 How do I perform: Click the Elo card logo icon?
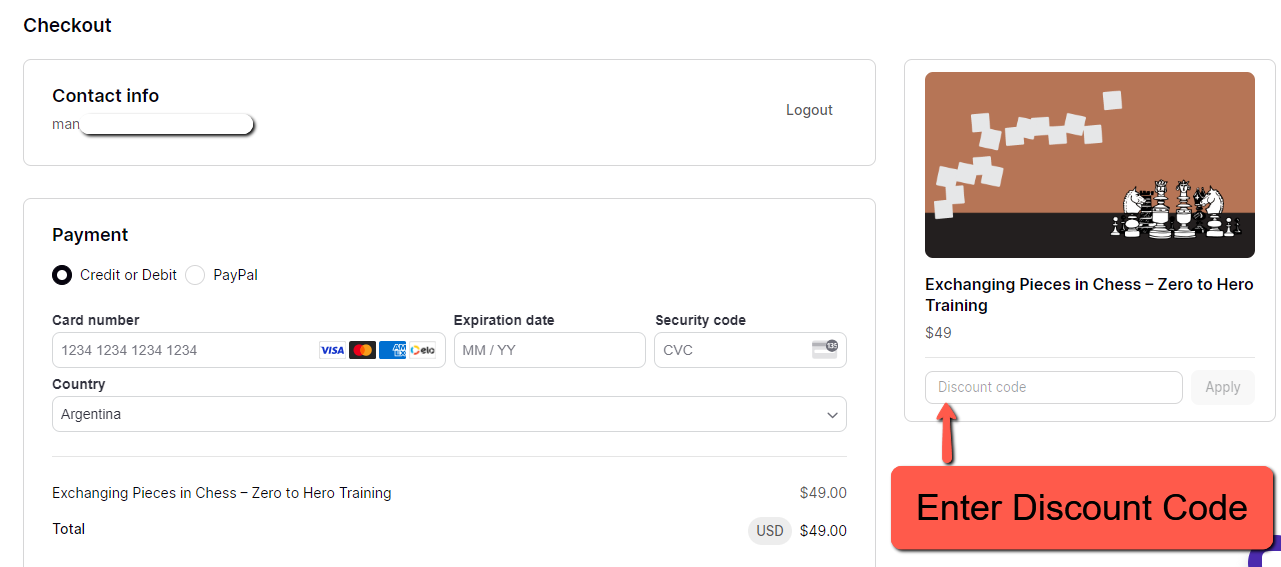click(423, 350)
